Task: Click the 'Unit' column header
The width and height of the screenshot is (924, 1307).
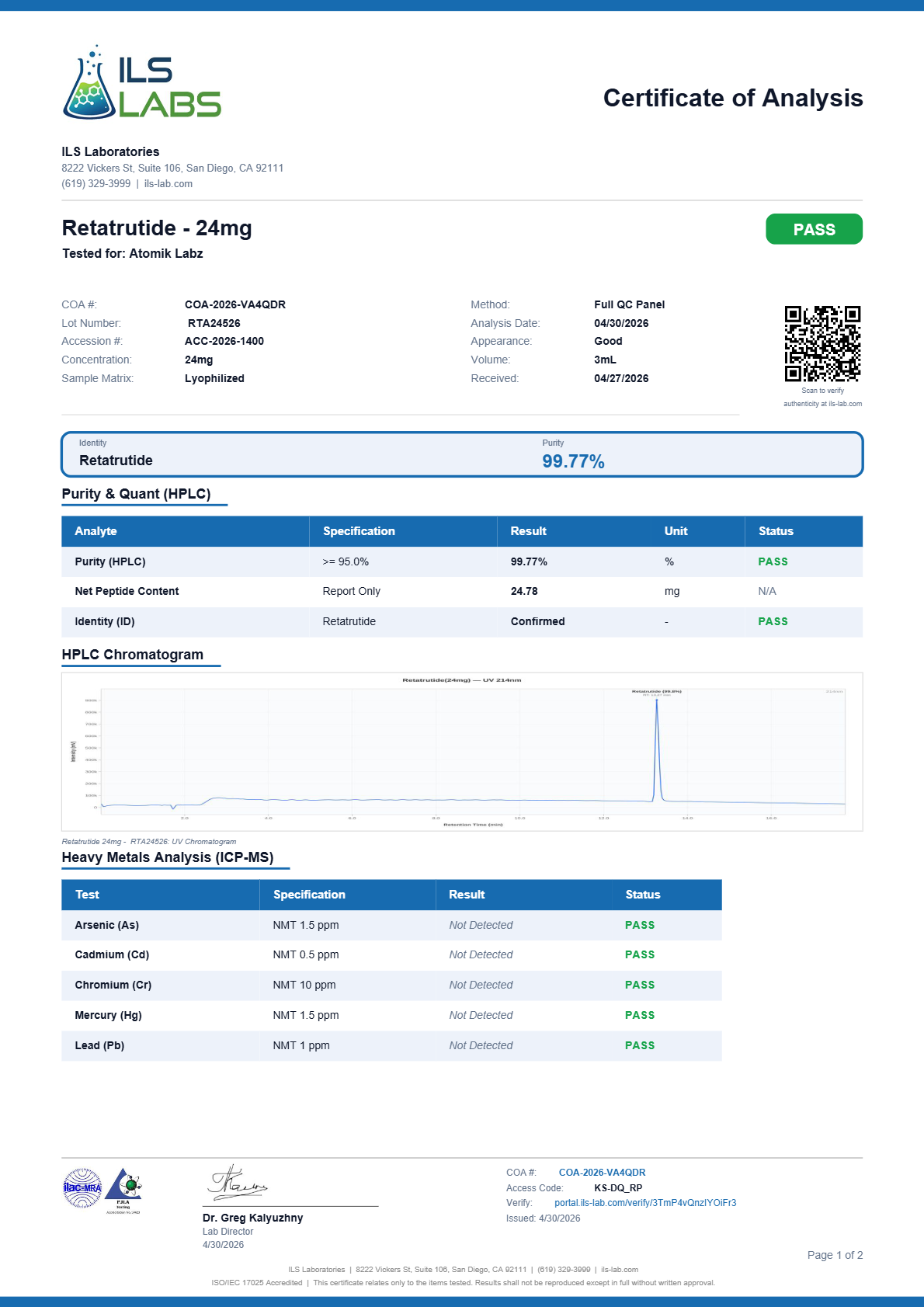Action: [x=676, y=531]
